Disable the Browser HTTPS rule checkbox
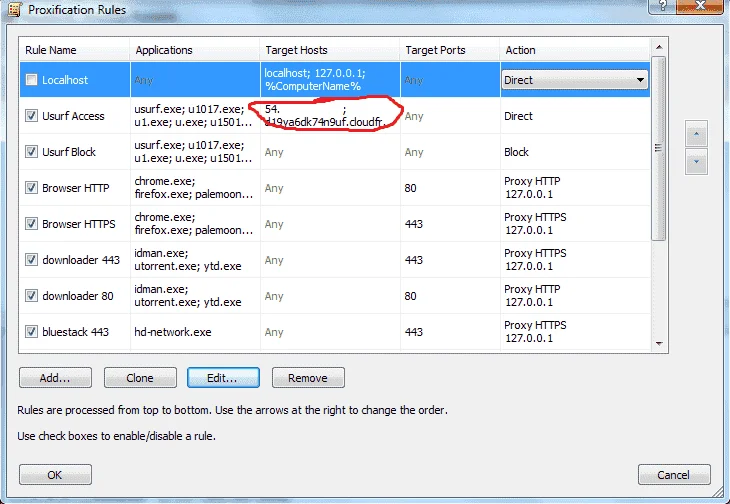This screenshot has height=504, width=730. 31,224
